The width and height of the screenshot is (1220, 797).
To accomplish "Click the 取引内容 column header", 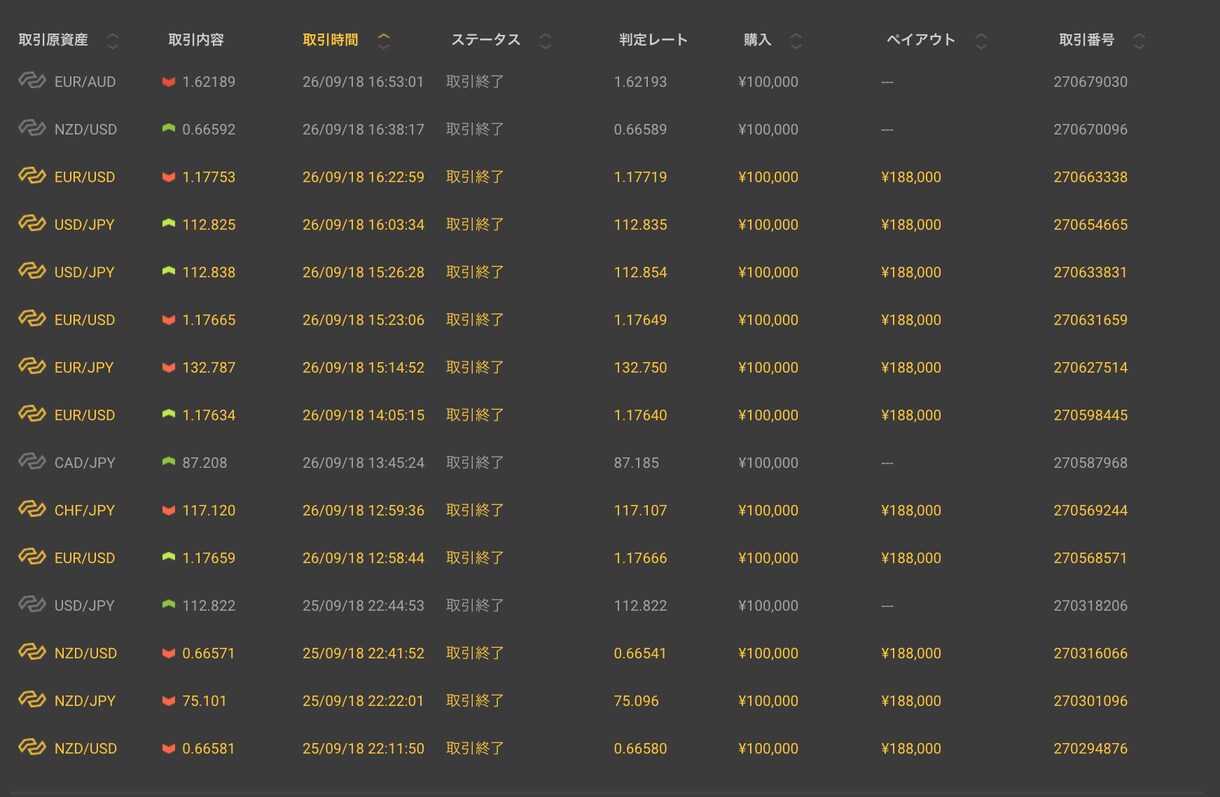I will tap(196, 40).
